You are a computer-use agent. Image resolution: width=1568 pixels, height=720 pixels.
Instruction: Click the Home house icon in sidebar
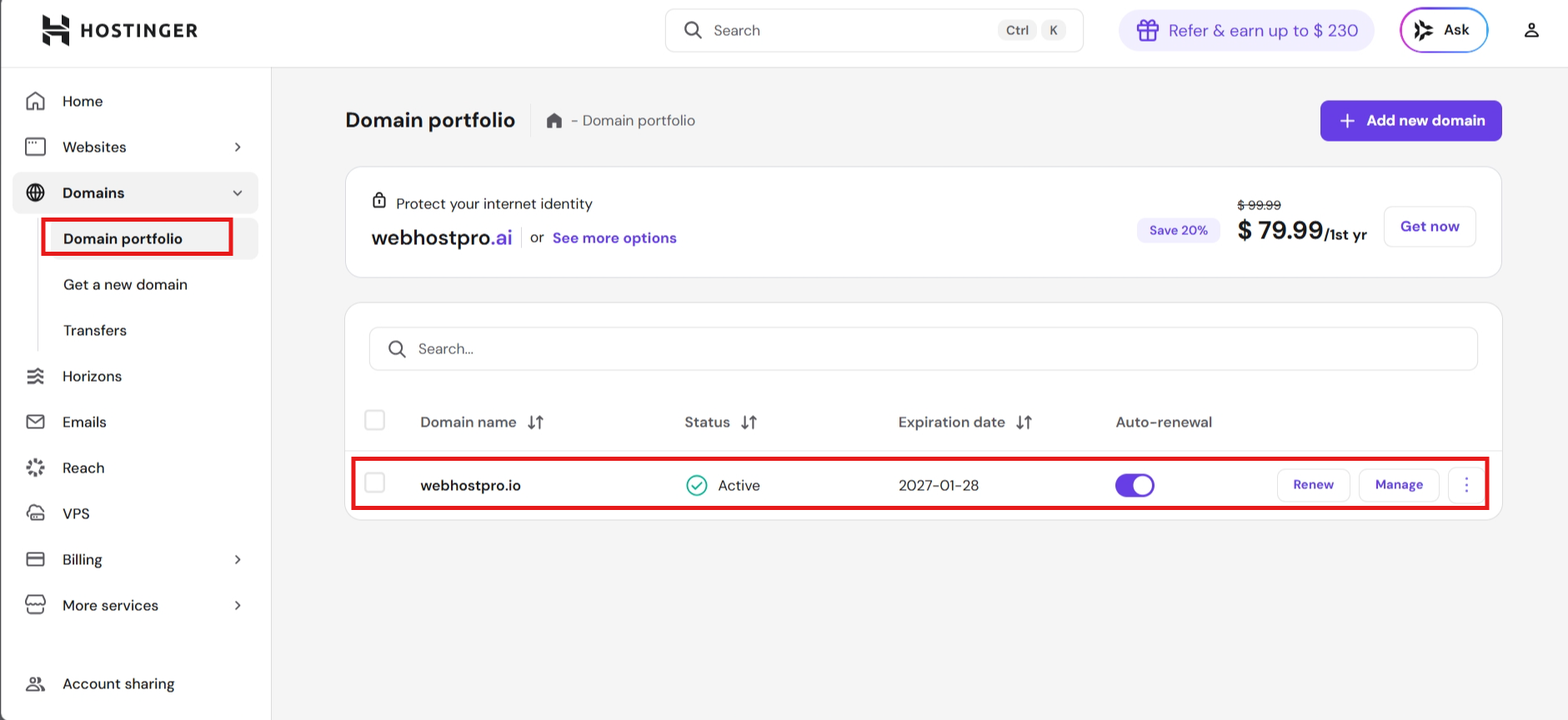[x=35, y=101]
